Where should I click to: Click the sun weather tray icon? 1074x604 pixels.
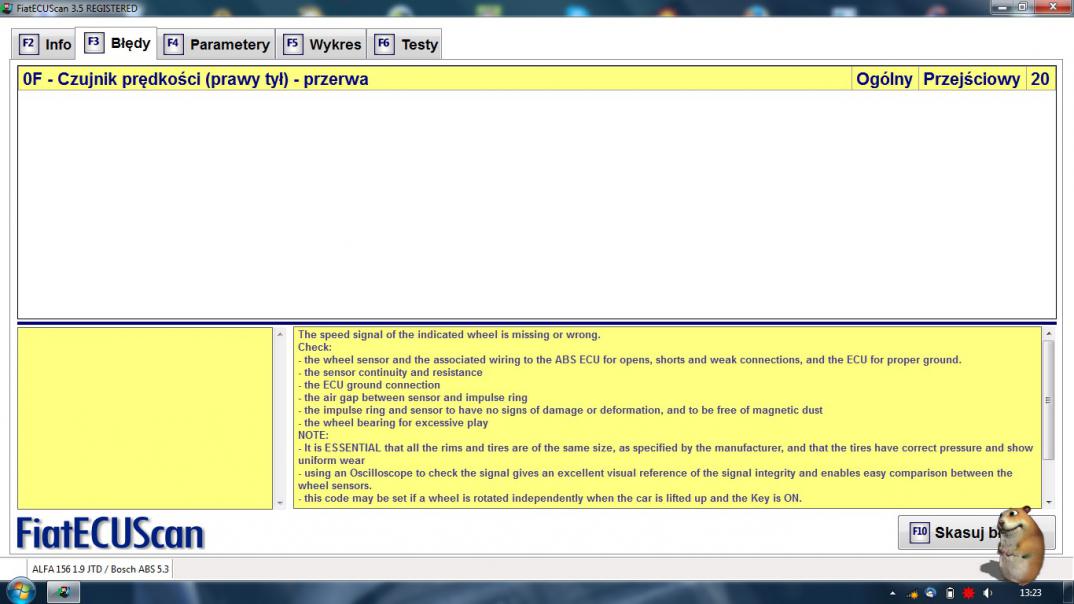click(912, 593)
